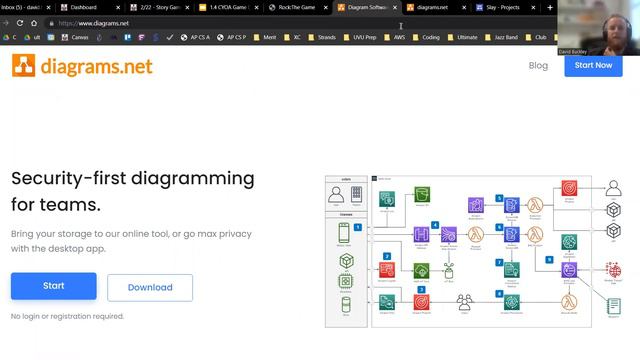Close the 1.4 CYOA Game tab

[x=256, y=7]
